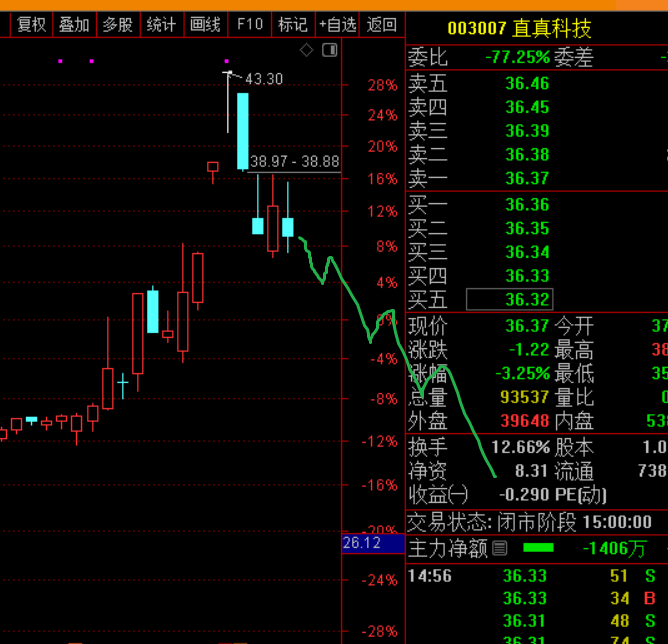The width and height of the screenshot is (668, 644).
Task: Click the 36.31 tick with 48 S
Action: coord(537,621)
